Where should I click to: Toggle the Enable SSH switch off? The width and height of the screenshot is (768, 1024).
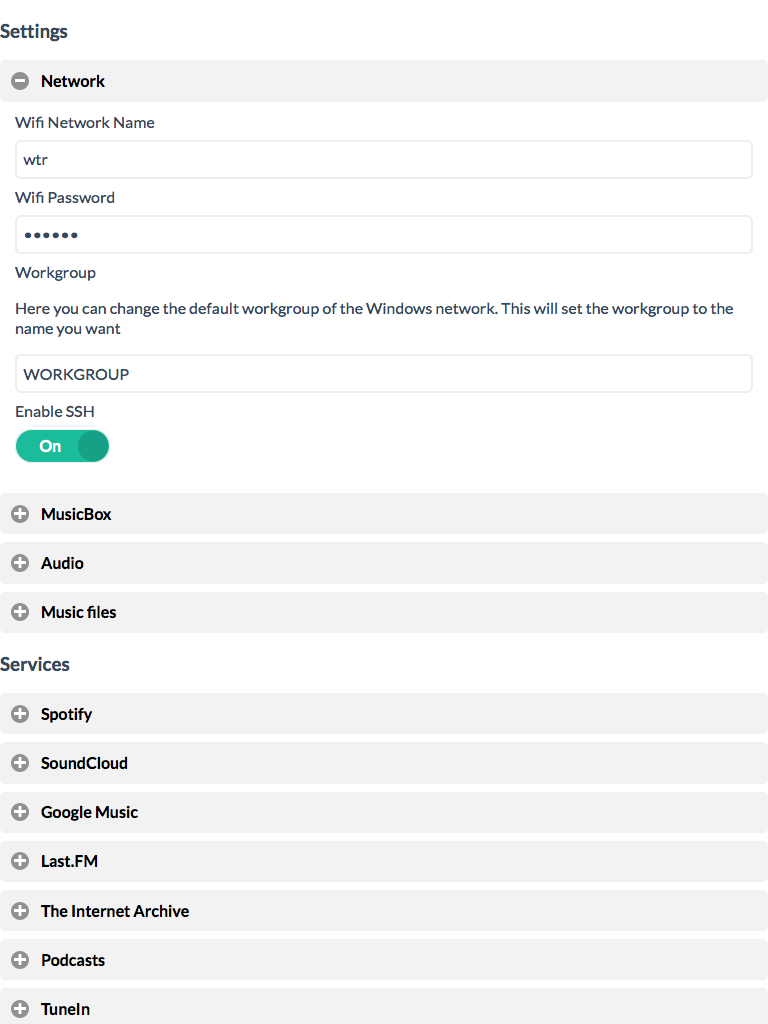click(x=62, y=446)
